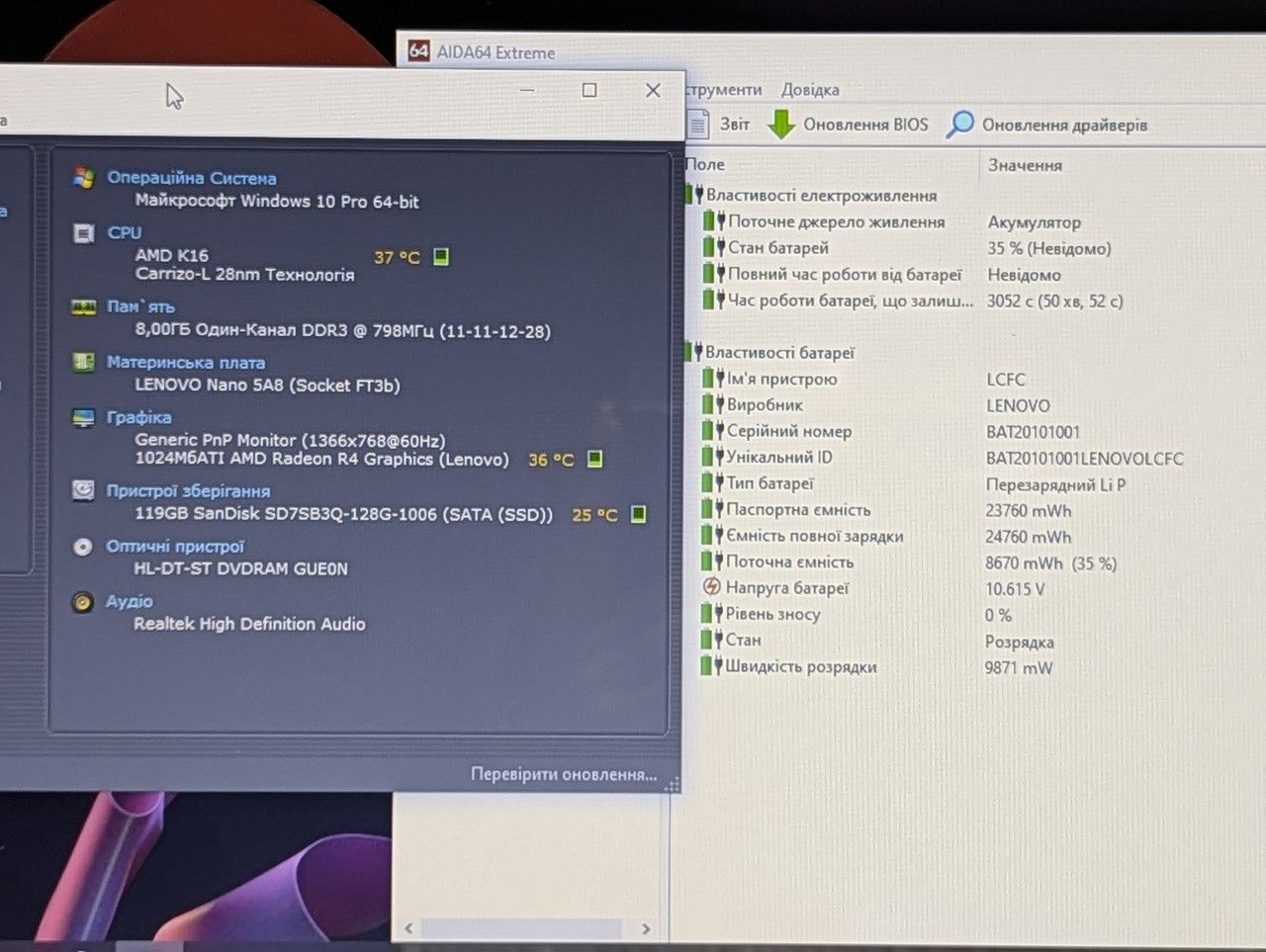The height and width of the screenshot is (952, 1266).
Task: Select the Властивості електроживлення group label
Action: pos(821,195)
